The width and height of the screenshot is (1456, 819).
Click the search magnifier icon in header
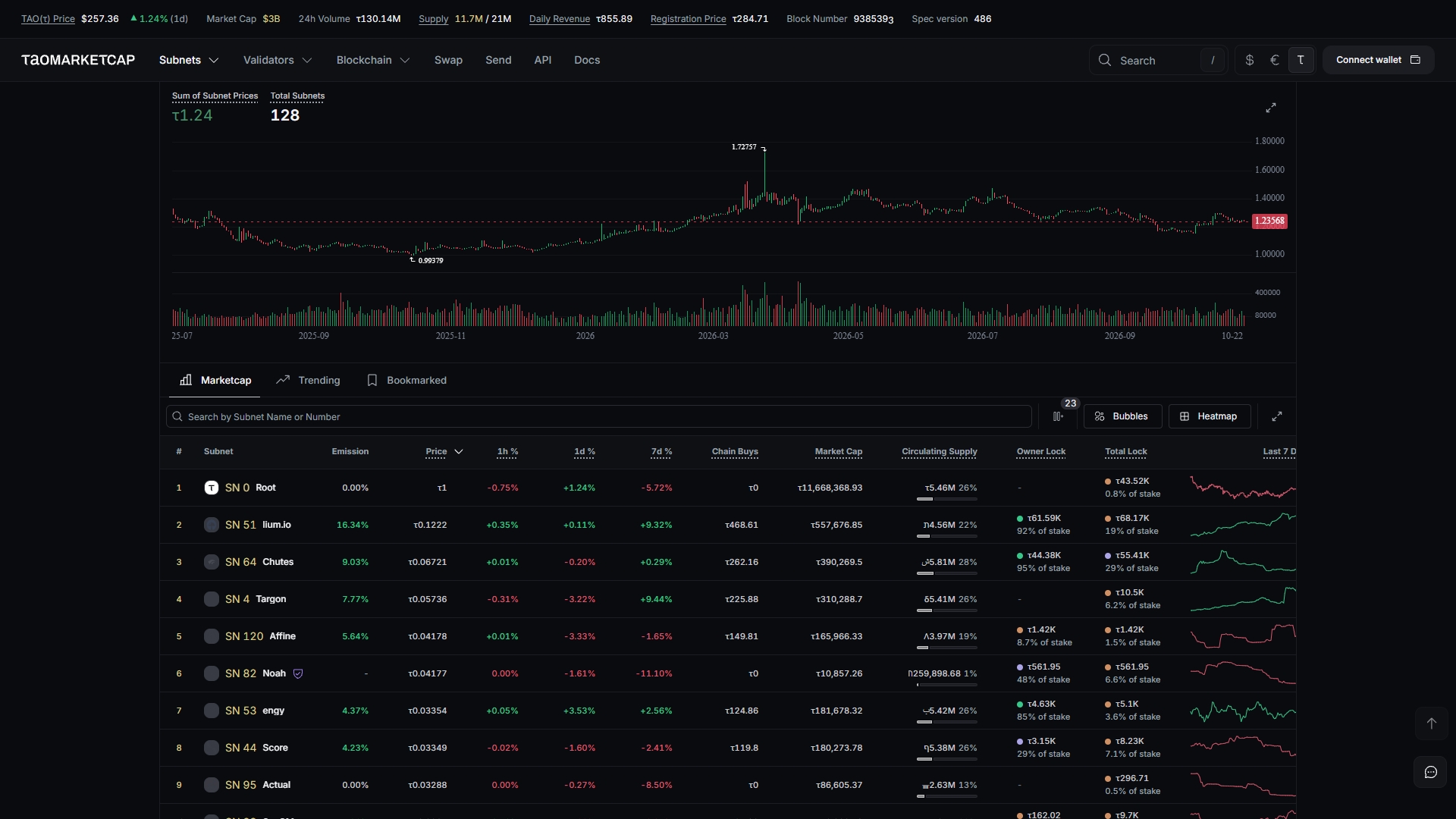(x=1105, y=60)
